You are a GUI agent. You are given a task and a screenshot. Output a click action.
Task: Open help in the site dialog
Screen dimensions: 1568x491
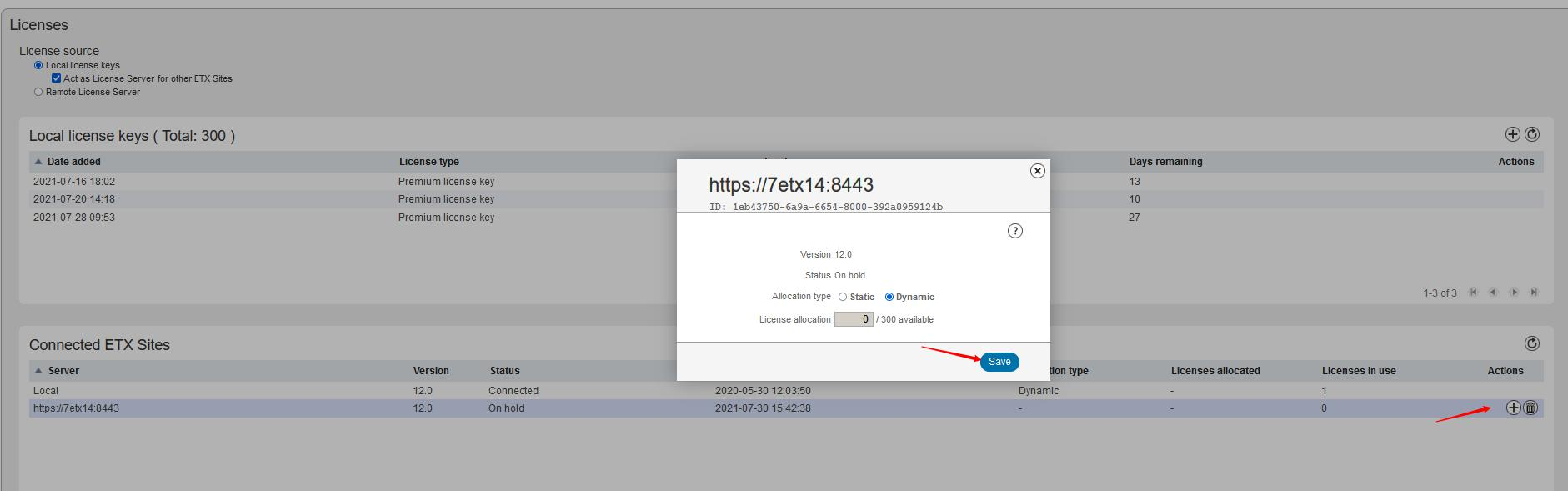1015,231
